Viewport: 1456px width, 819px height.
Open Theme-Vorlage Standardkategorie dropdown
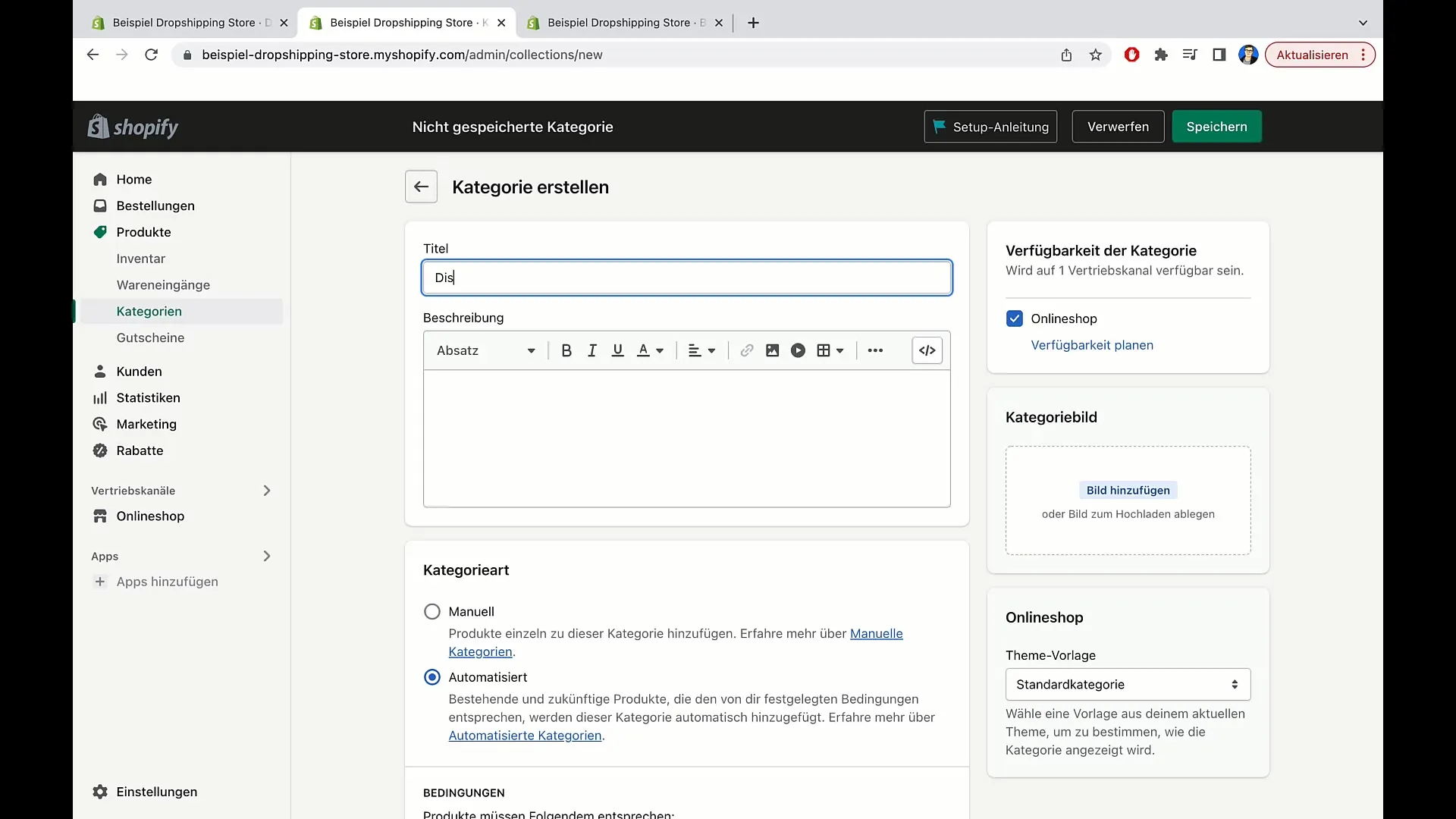pos(1128,684)
